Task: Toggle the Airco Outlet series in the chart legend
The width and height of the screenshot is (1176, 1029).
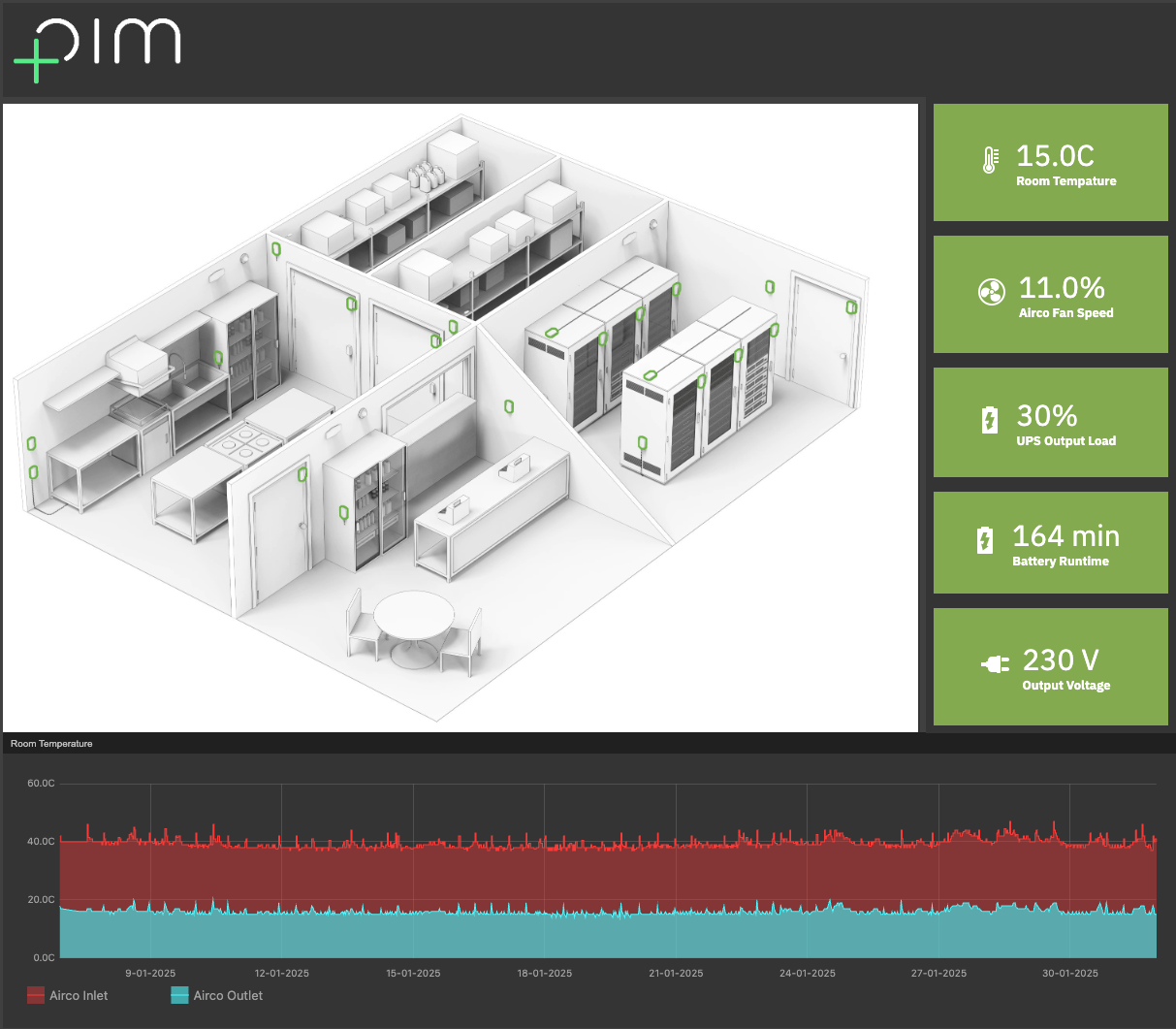Action: 228,995
